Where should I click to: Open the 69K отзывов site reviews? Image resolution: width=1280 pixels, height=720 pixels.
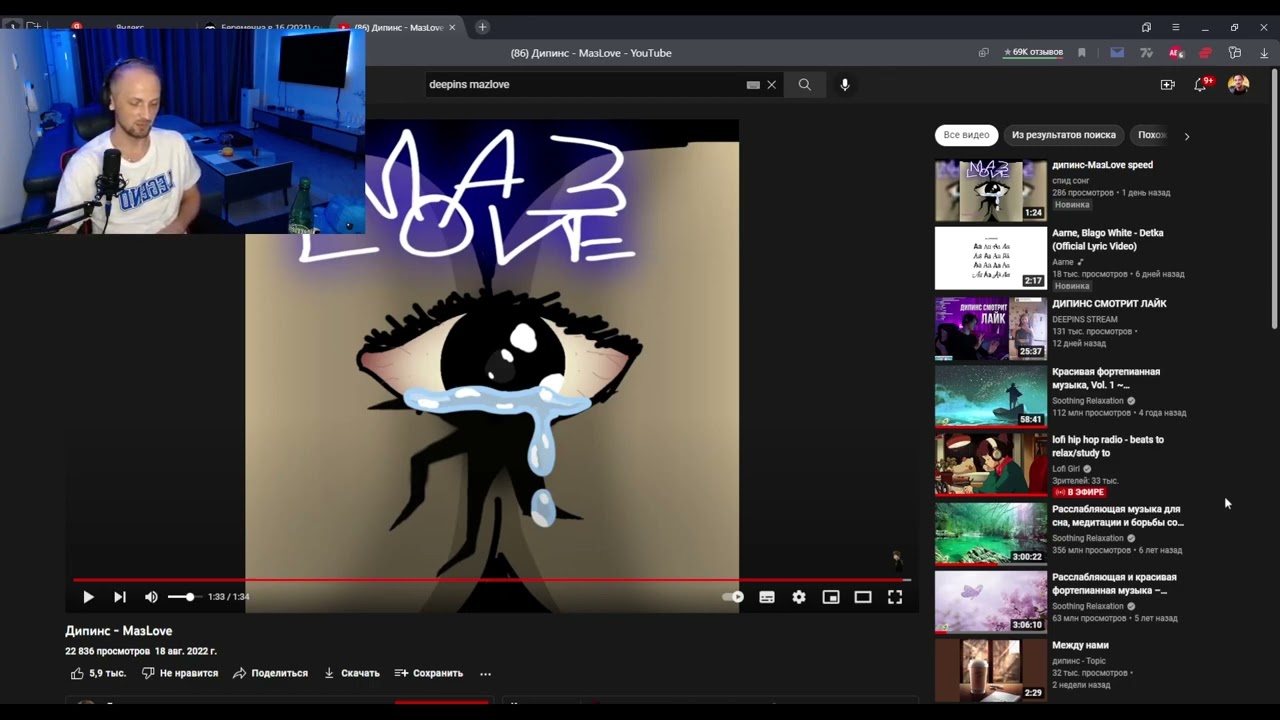pyautogui.click(x=1034, y=52)
